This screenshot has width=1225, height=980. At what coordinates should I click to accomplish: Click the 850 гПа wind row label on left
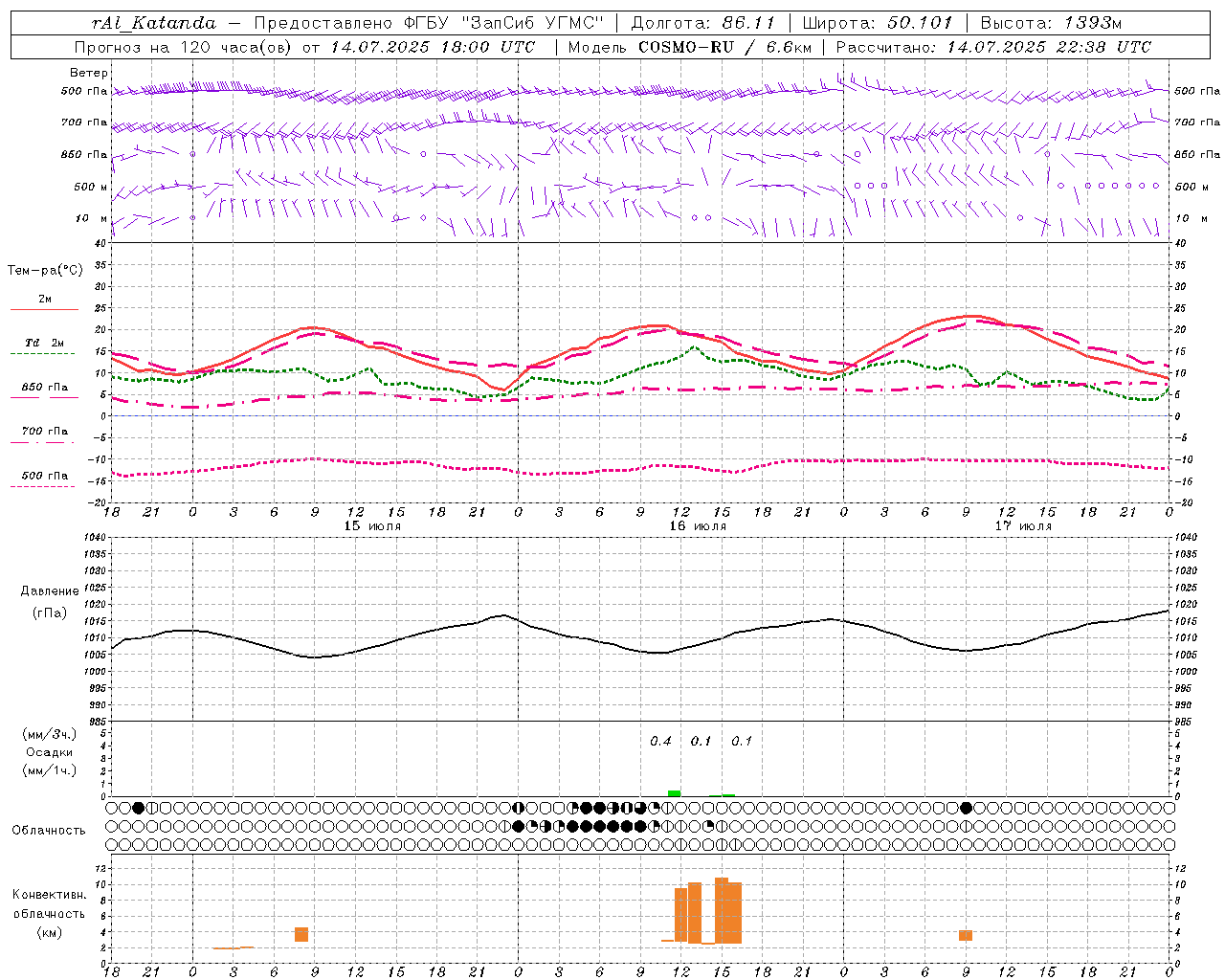coord(84,154)
